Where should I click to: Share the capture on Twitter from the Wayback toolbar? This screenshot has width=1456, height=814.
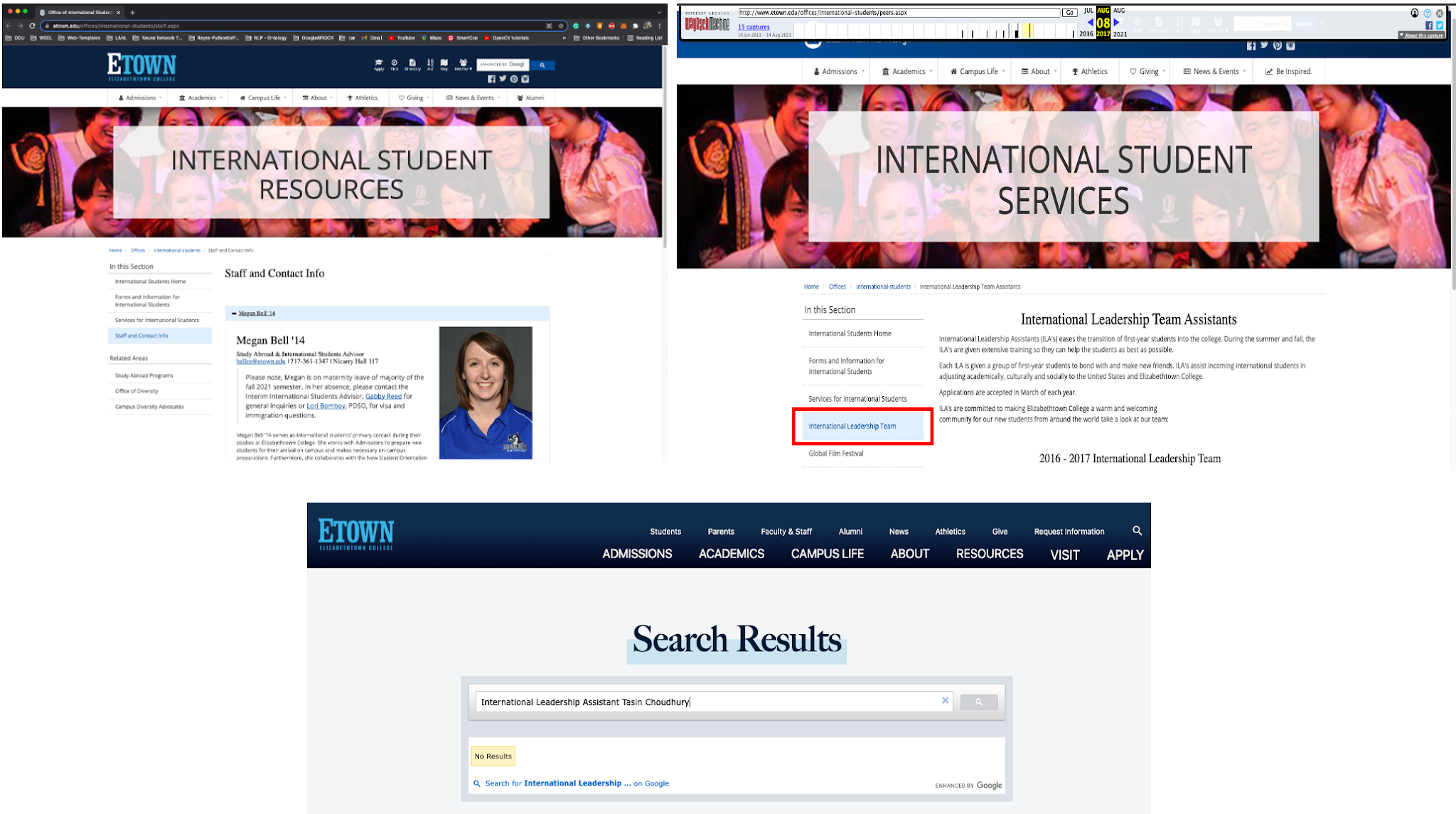point(1440,25)
